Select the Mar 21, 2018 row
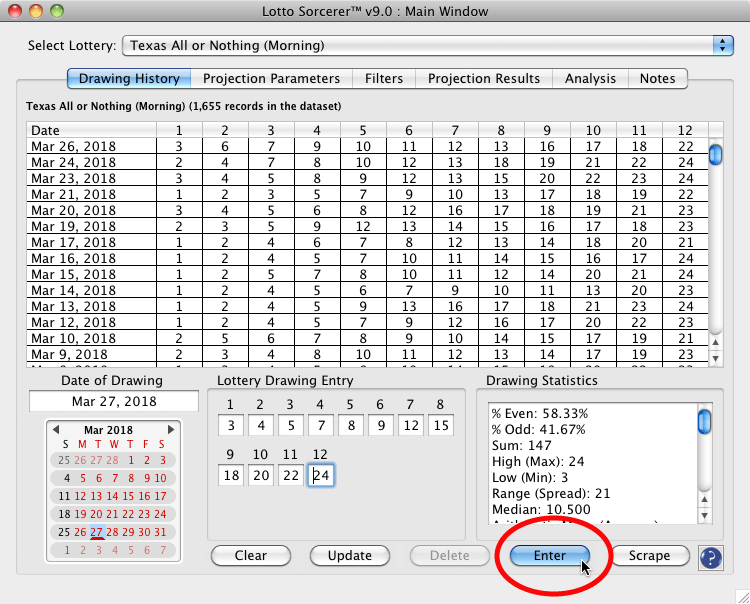The width and height of the screenshot is (750, 604). point(367,194)
